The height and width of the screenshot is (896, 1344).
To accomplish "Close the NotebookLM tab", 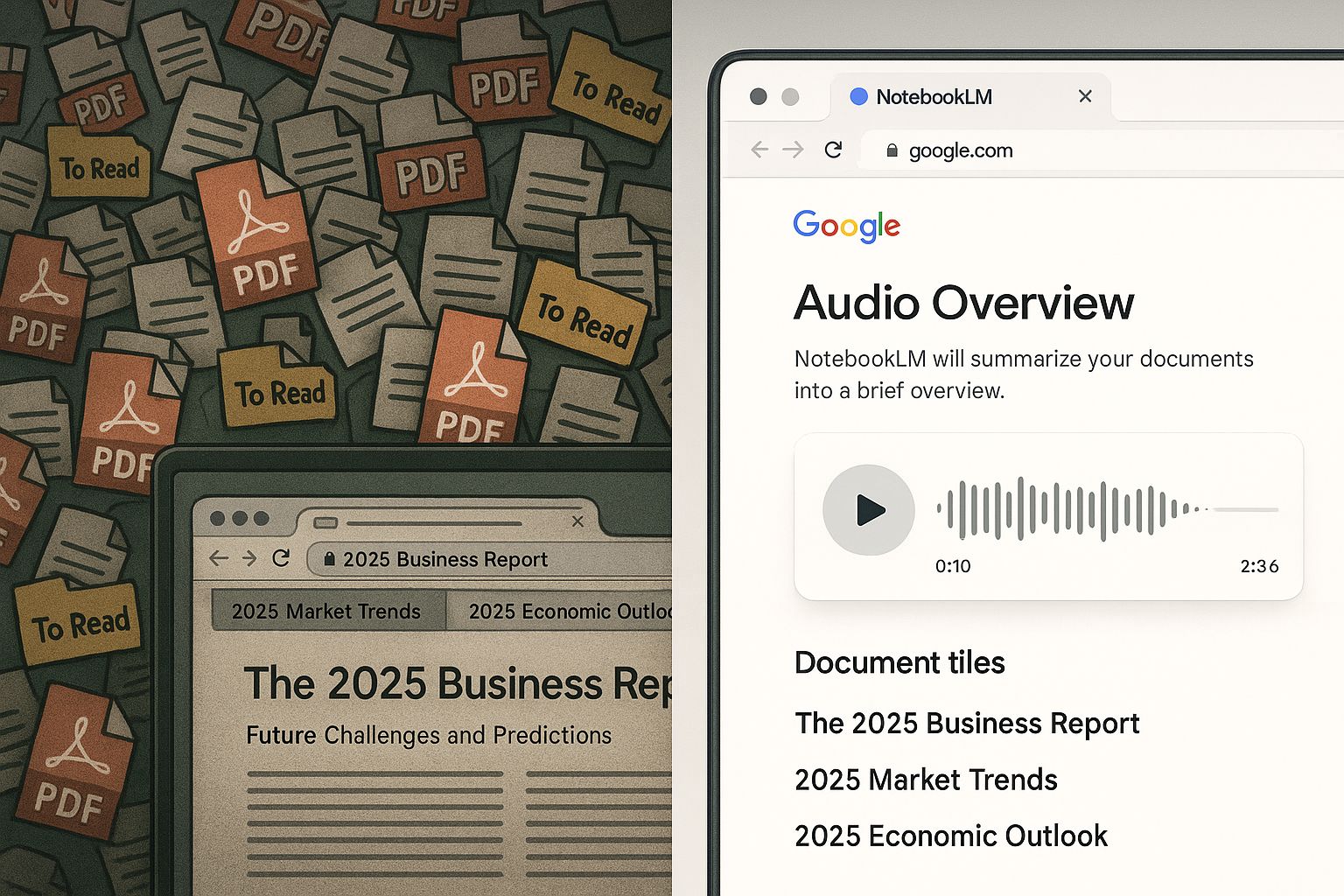I will [1085, 96].
